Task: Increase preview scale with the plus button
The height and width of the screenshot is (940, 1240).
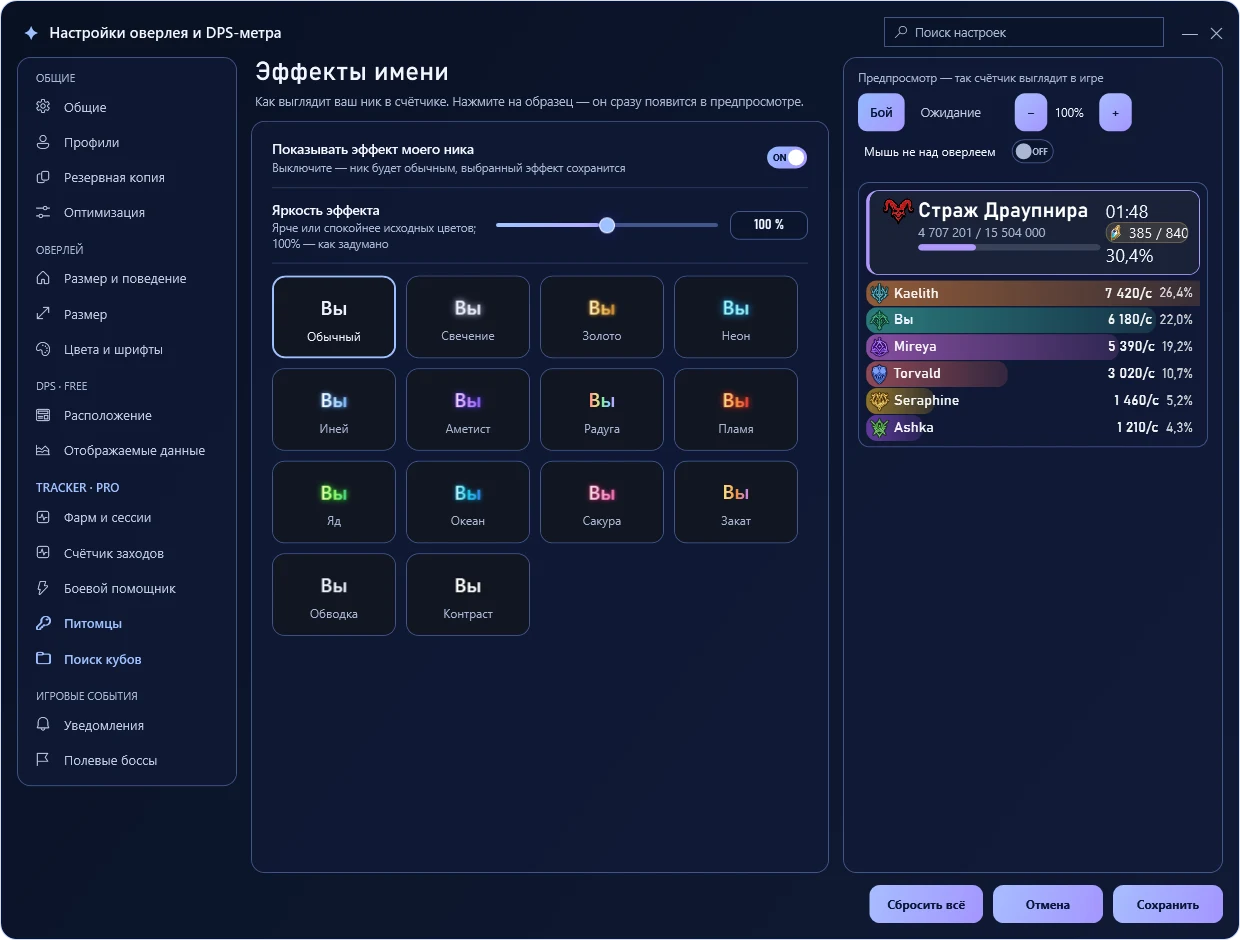Action: coord(1115,113)
